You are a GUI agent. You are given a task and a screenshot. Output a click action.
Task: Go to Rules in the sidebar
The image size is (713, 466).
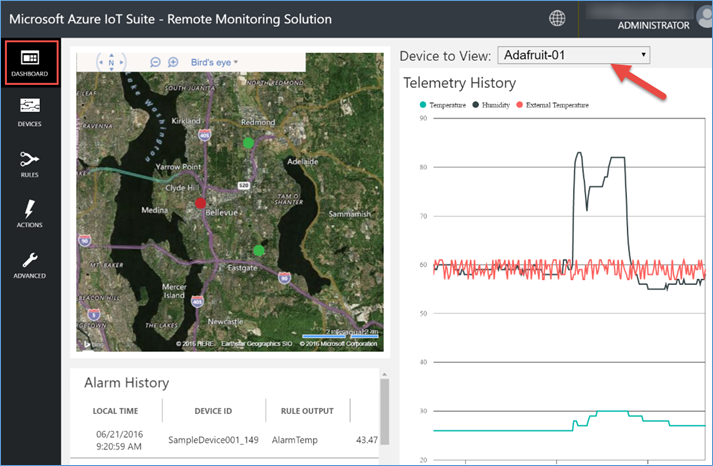29,163
